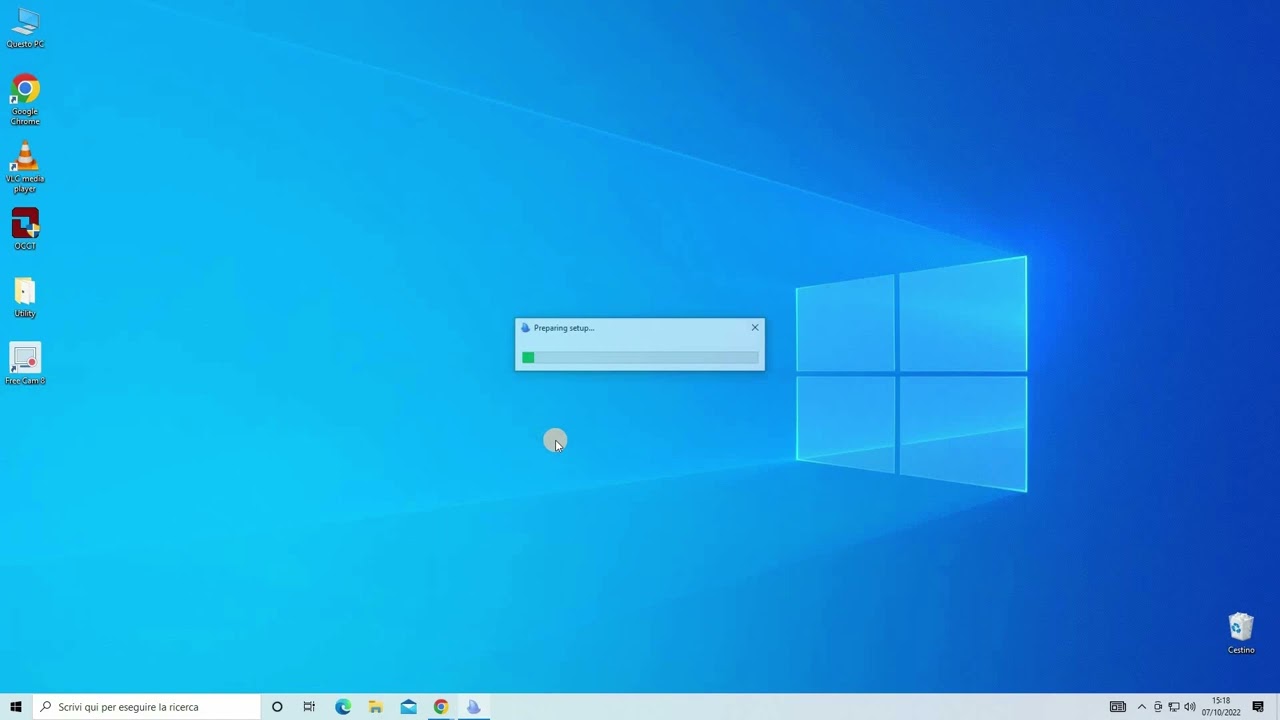1280x720 pixels.
Task: Close the Preparing setup dialog
Action: coord(755,327)
